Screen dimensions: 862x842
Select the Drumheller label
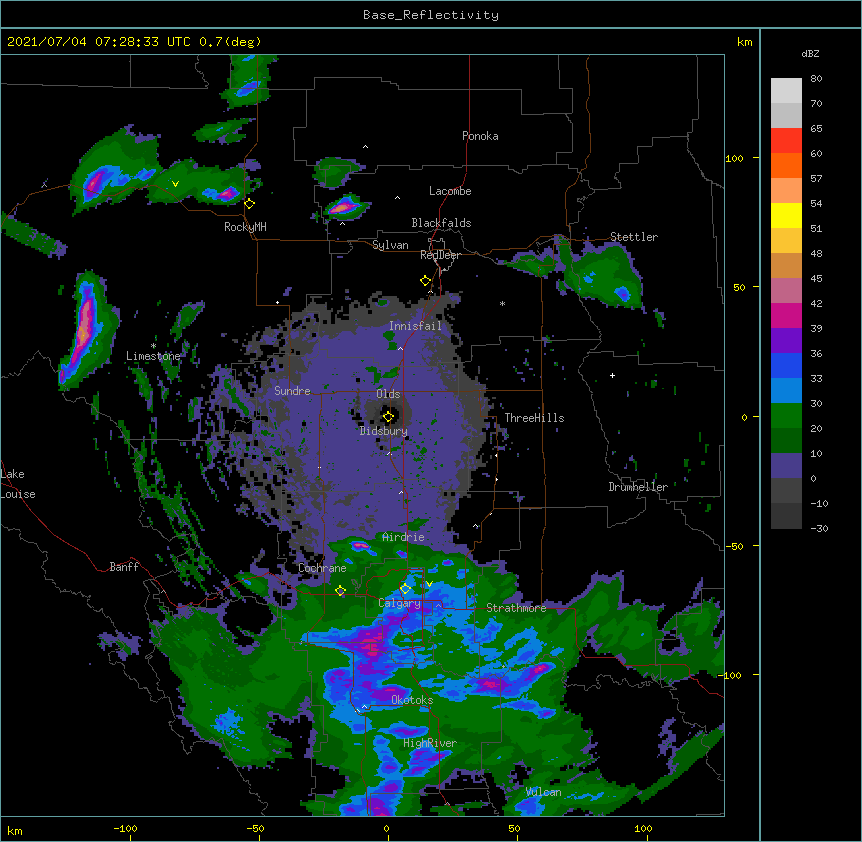pos(638,487)
